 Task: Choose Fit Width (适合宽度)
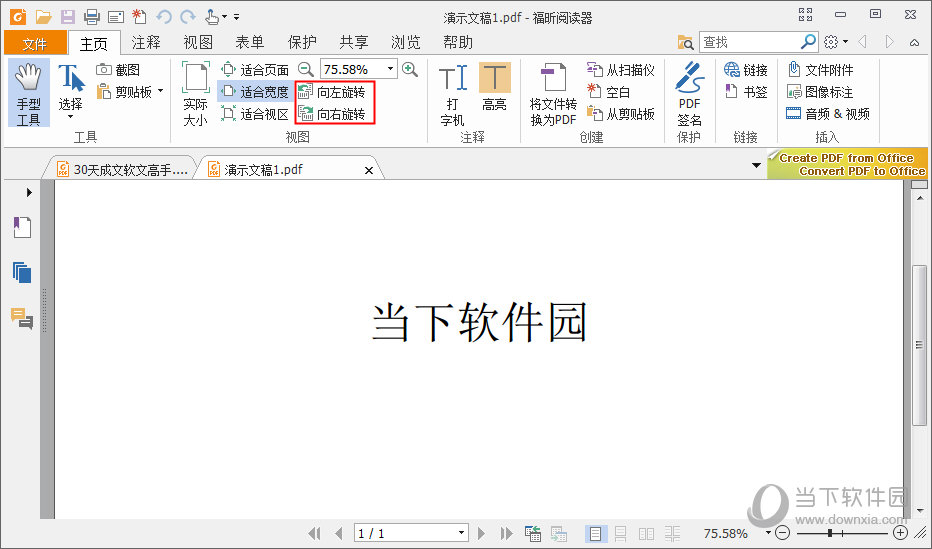click(x=254, y=92)
